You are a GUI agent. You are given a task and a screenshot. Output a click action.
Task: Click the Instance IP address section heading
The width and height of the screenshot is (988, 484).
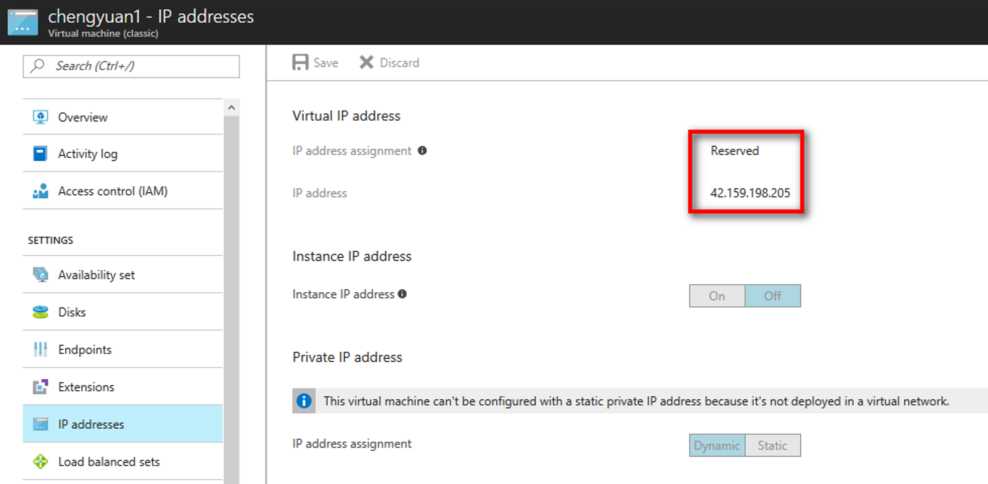pyautogui.click(x=352, y=256)
